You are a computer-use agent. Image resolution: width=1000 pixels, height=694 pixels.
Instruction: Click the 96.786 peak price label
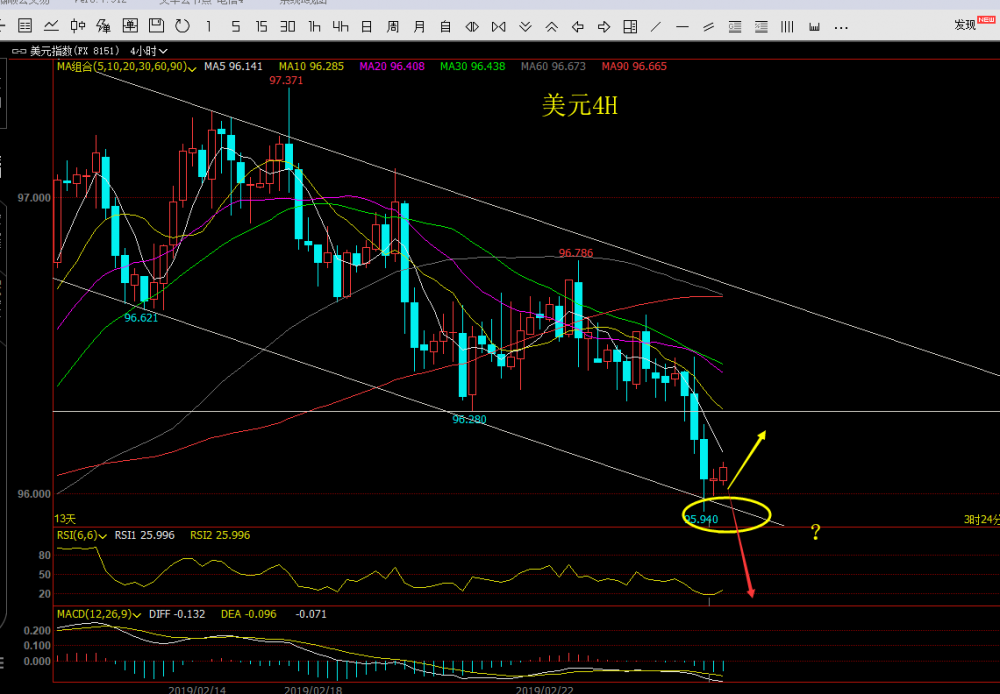[x=576, y=253]
